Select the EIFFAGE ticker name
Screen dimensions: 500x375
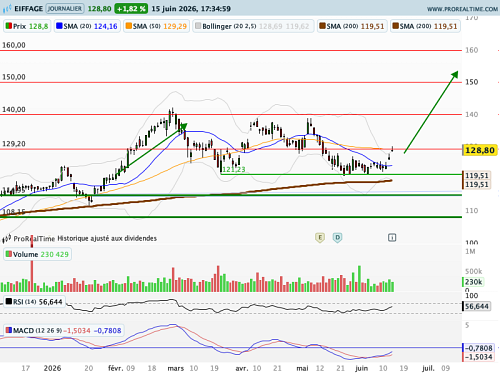pos(28,9)
